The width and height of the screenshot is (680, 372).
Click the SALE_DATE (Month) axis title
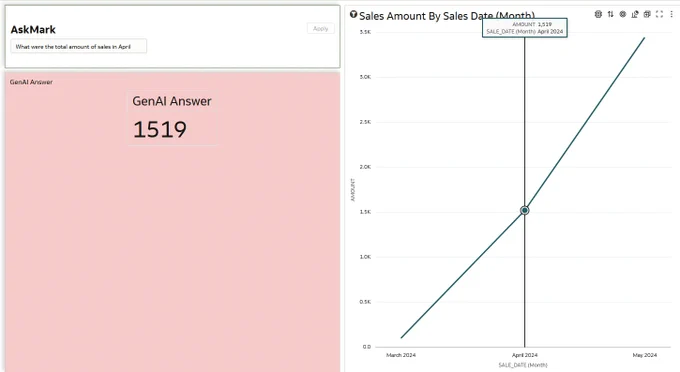coord(523,365)
